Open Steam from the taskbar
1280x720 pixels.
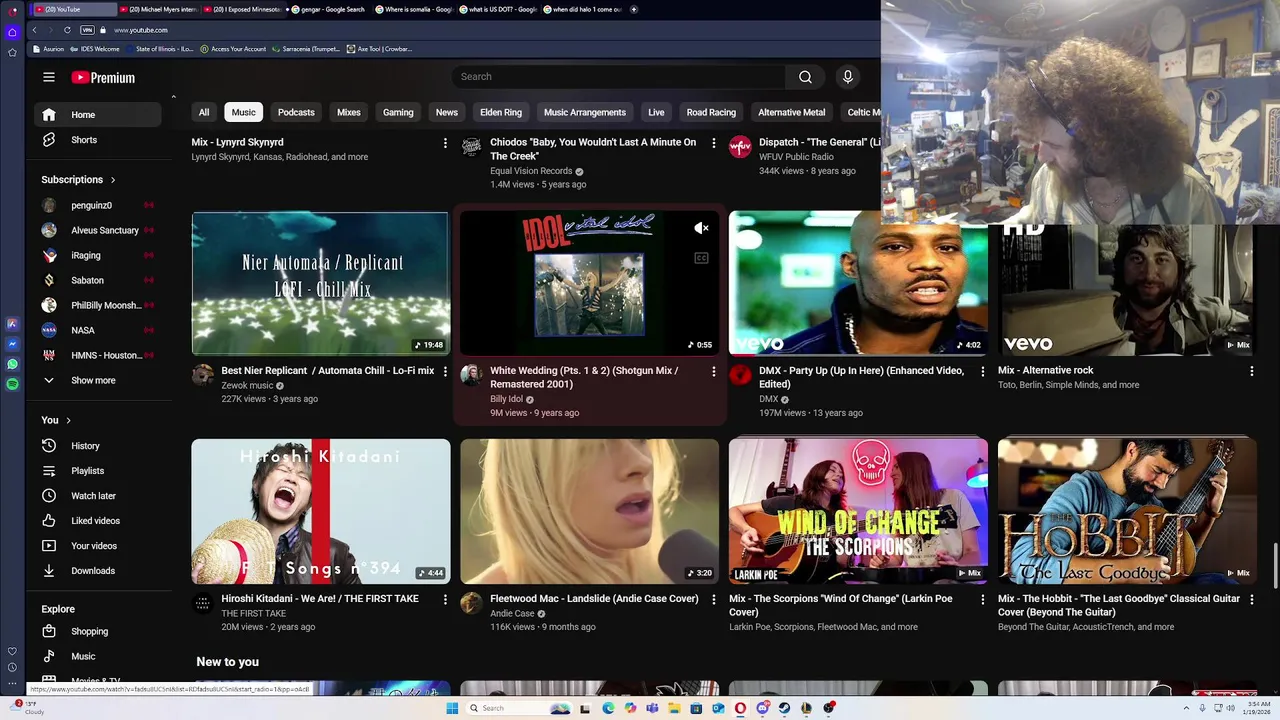pos(784,708)
